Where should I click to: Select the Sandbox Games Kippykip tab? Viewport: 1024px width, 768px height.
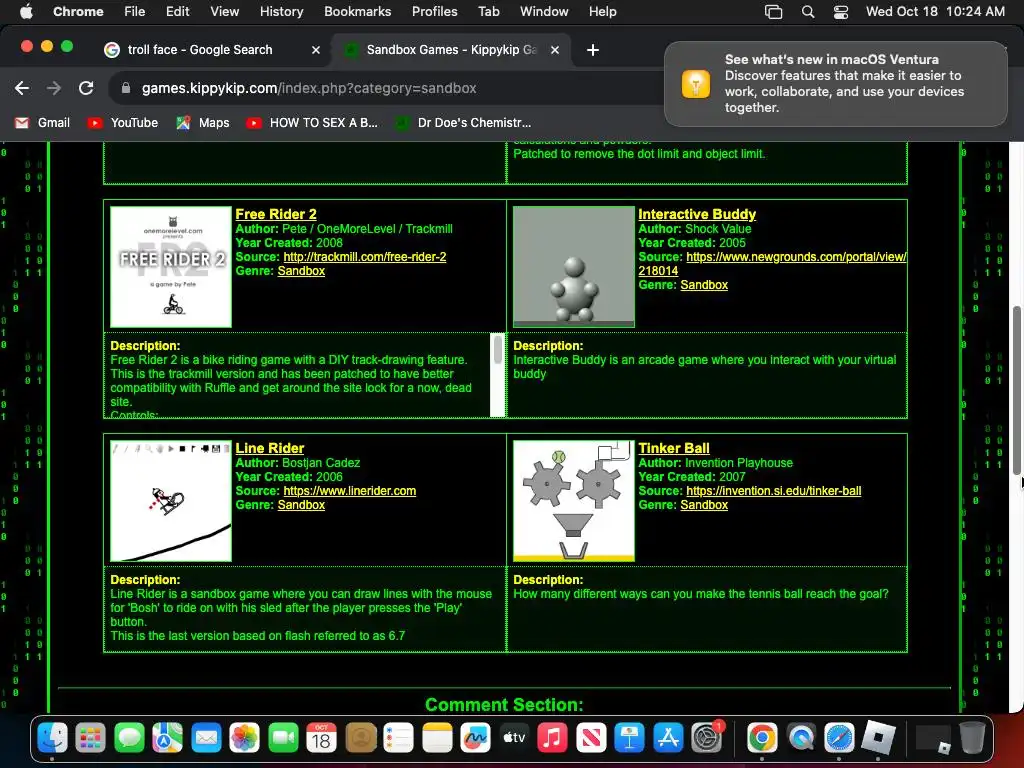(x=451, y=50)
